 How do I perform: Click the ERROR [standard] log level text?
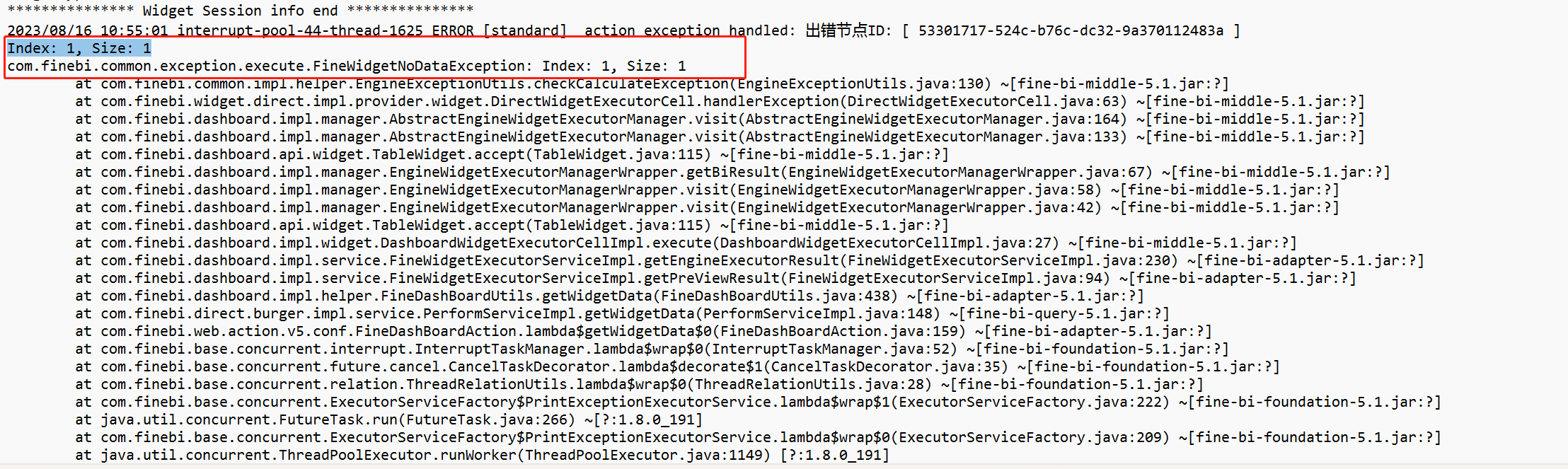pos(500,30)
